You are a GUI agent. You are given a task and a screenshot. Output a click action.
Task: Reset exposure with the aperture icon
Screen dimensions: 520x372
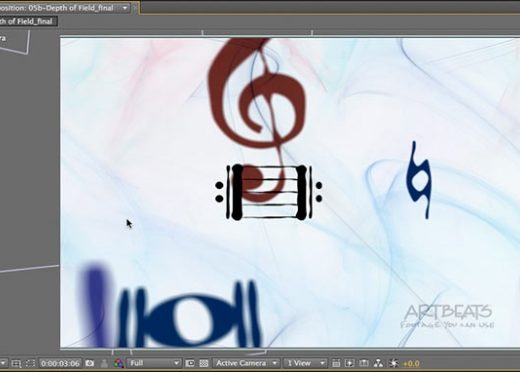point(394,363)
